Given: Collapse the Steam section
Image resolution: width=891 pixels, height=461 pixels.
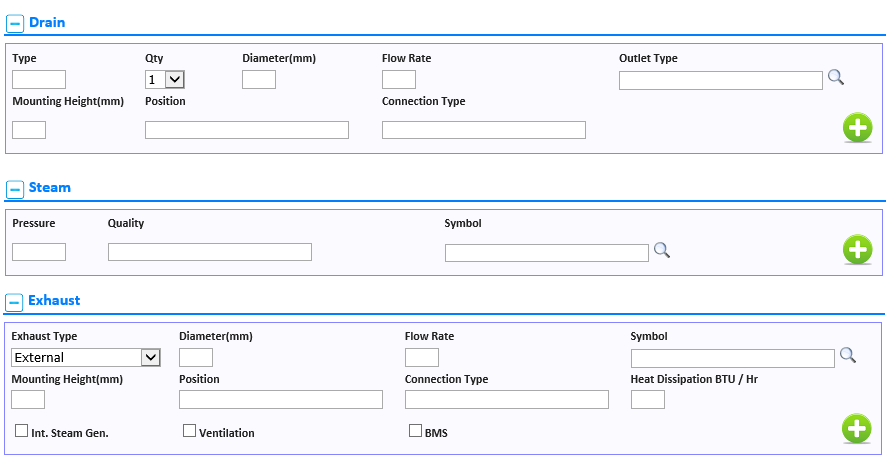Looking at the screenshot, I should tap(15, 189).
